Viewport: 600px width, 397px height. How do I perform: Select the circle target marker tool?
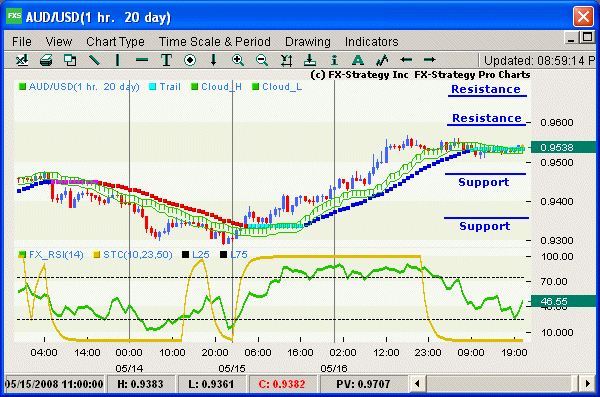(190, 60)
